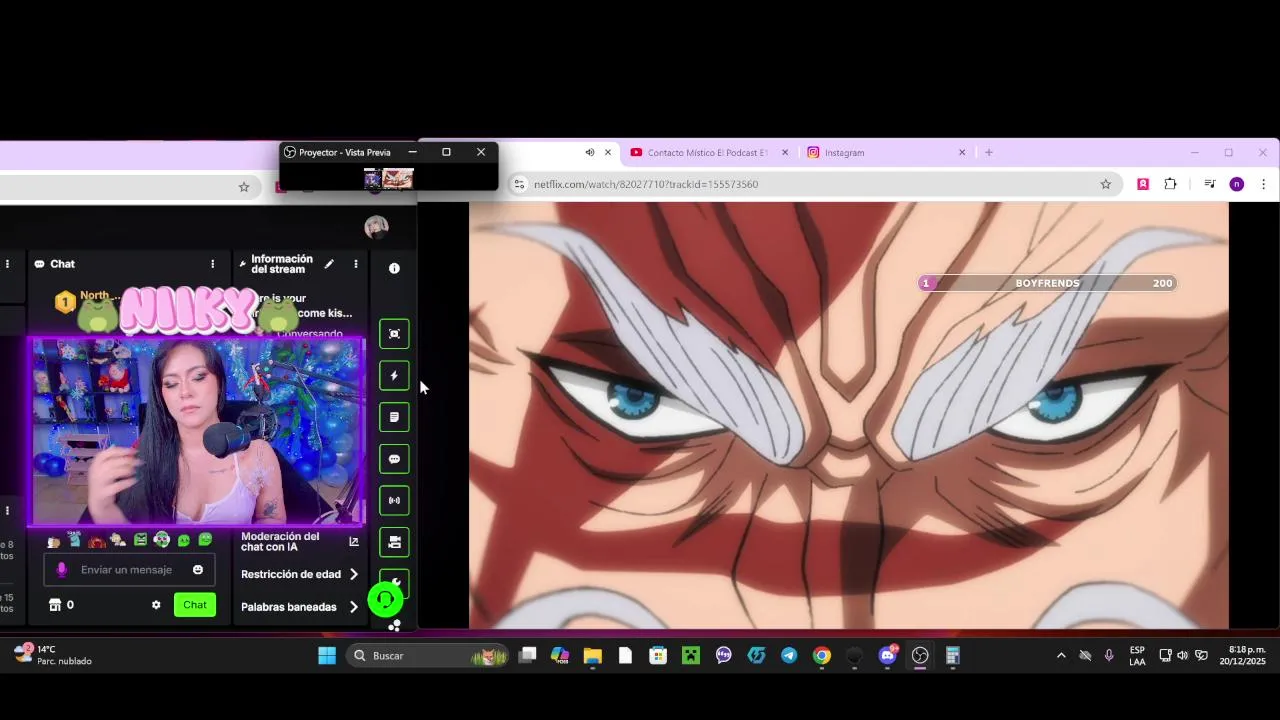The image size is (1280, 720).
Task: Open the pink R extension icon
Action: click(x=1143, y=184)
